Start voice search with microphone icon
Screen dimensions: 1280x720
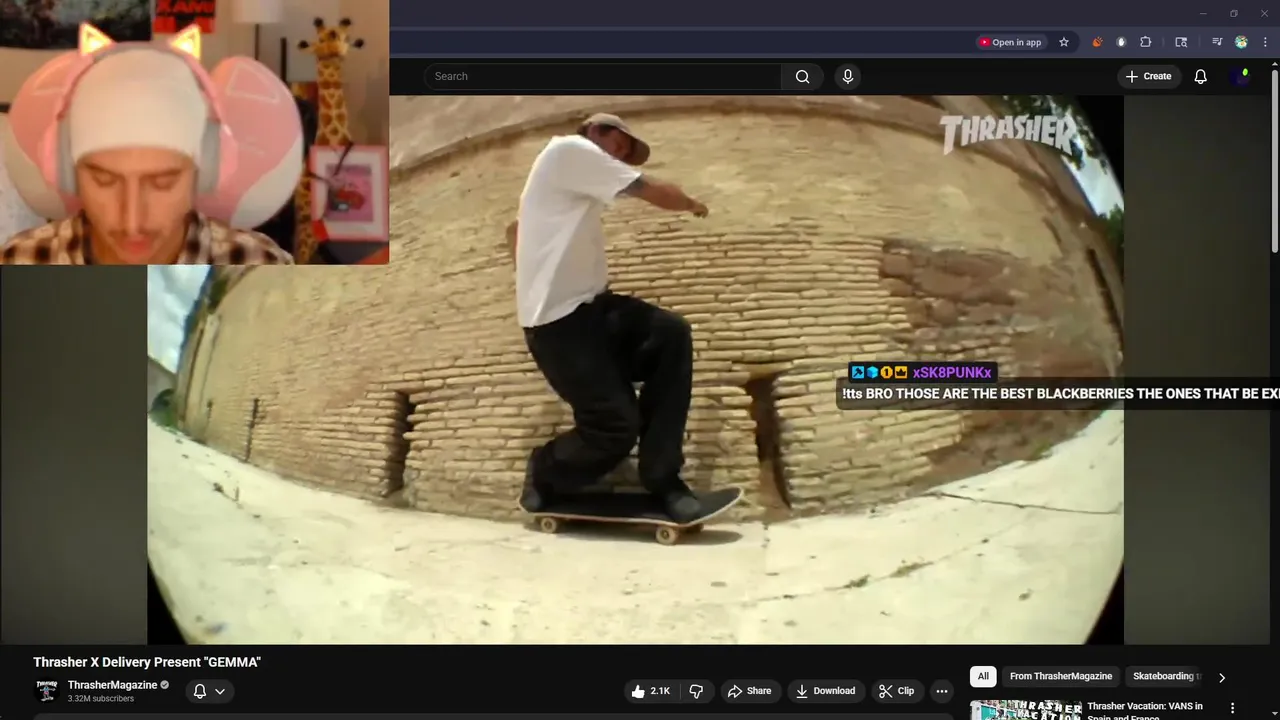(x=848, y=76)
